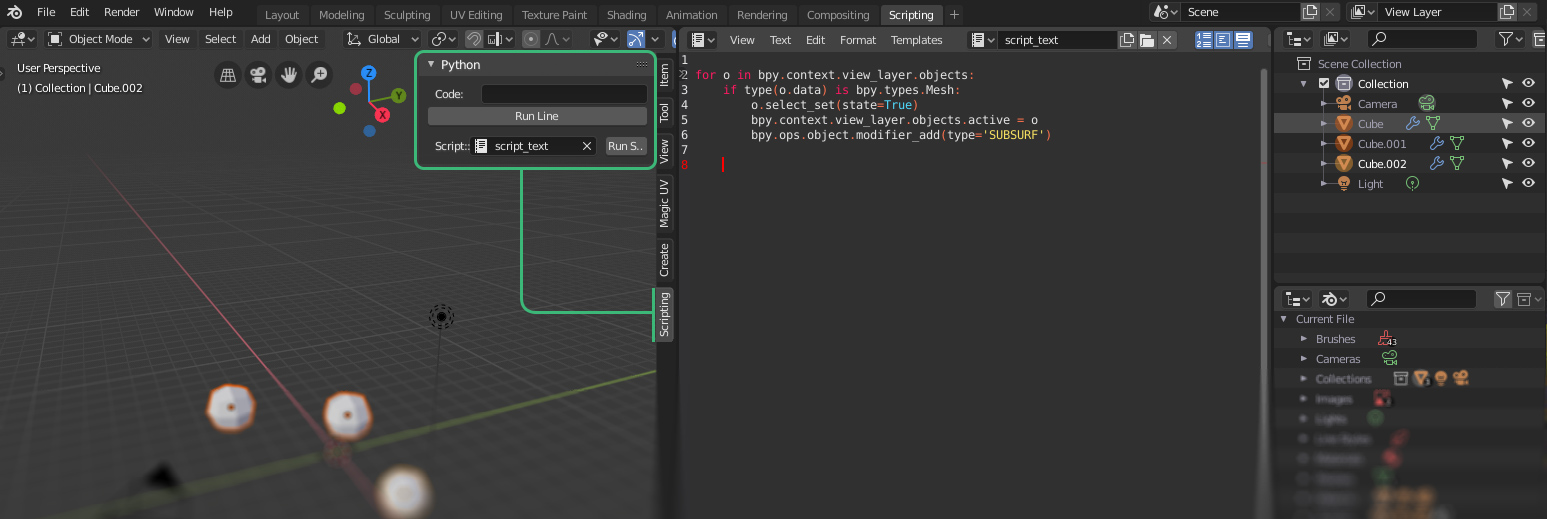Click the mesh data icon beside Cube.002
The image size is (1547, 519).
(1457, 164)
